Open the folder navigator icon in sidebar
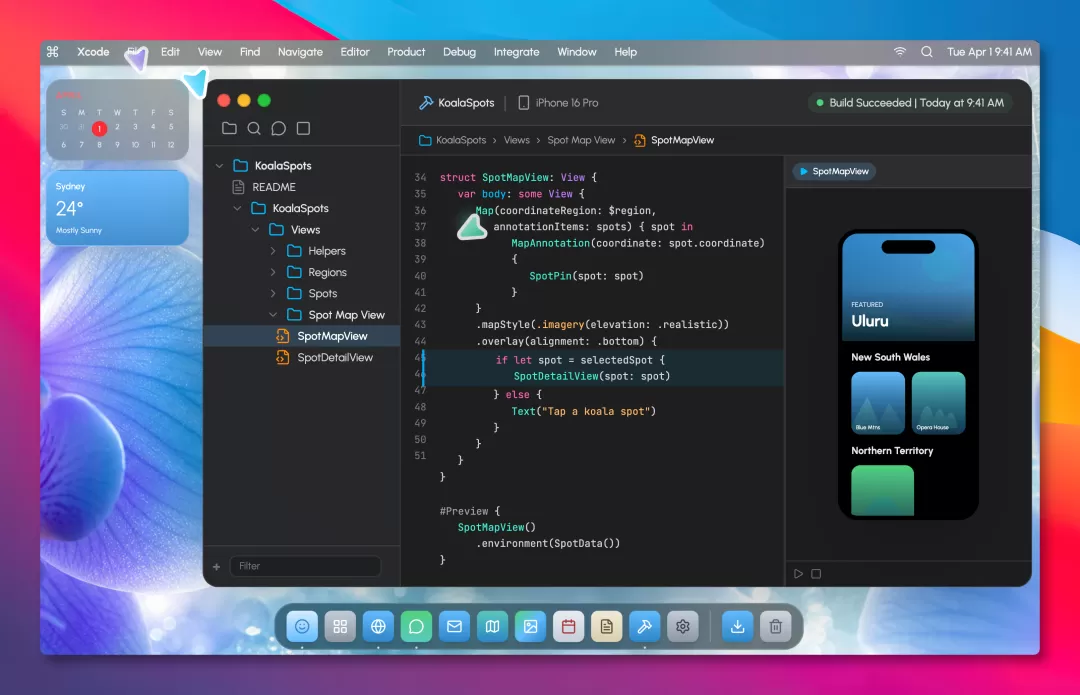 coord(229,128)
